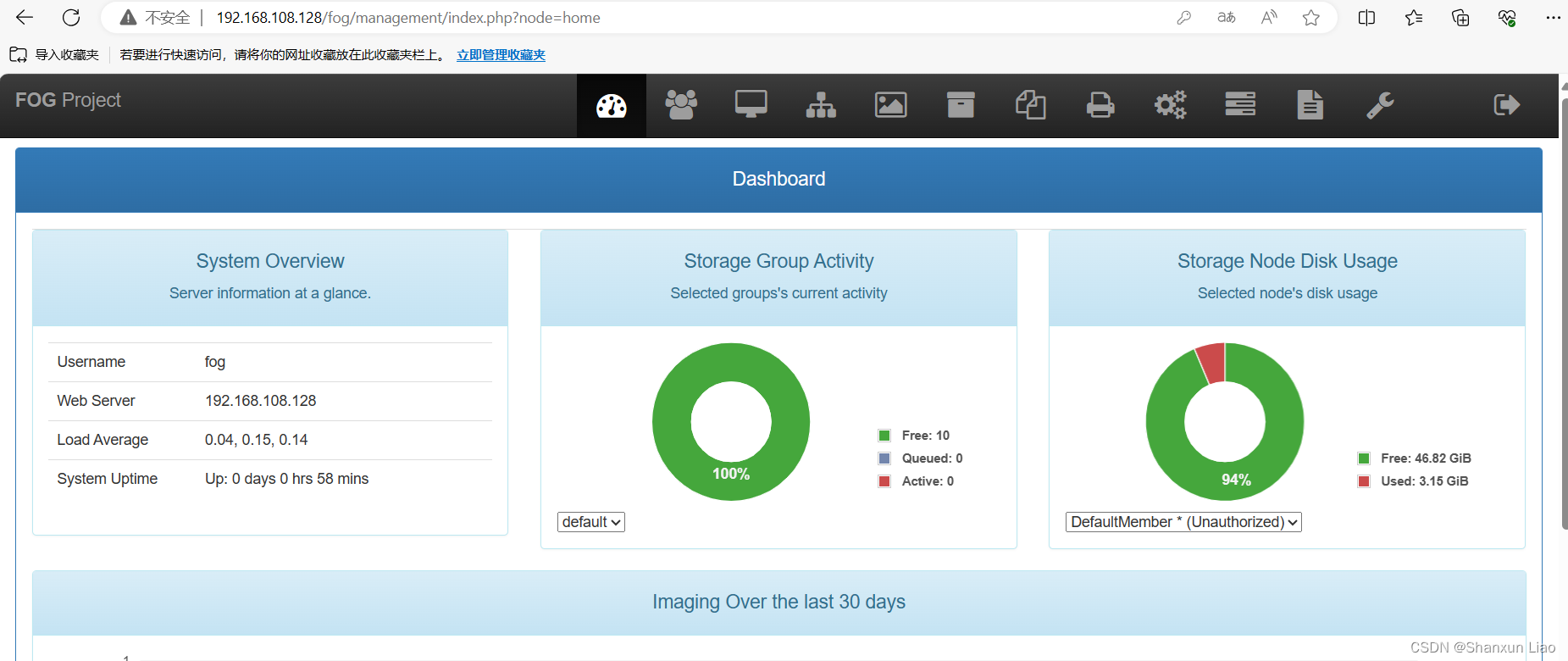
Task: Click the import favorites folder icon
Action: [18, 55]
